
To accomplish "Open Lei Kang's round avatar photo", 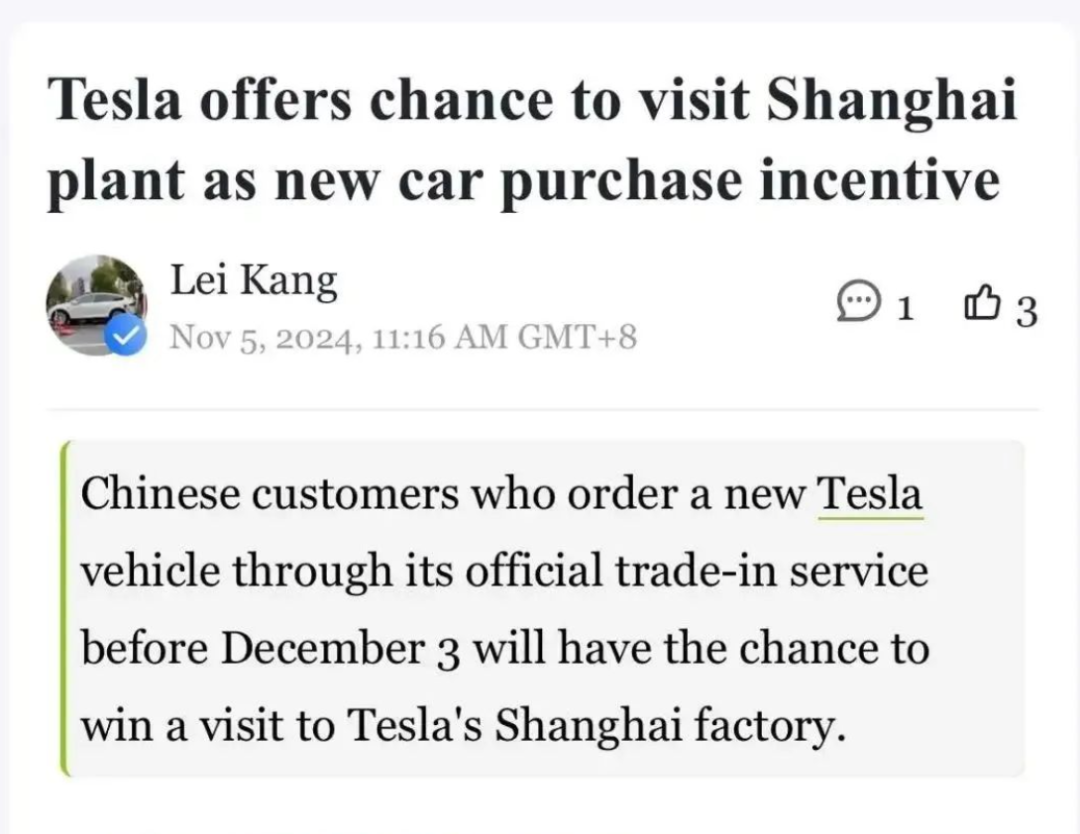I will pyautogui.click(x=96, y=305).
